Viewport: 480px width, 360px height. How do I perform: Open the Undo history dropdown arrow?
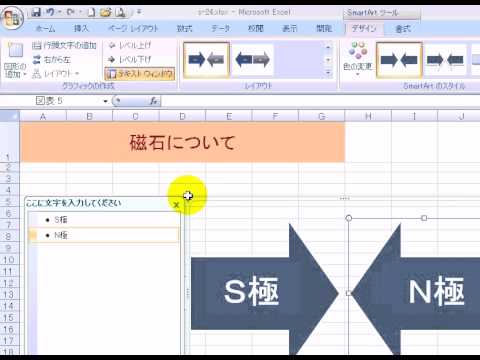59,13
